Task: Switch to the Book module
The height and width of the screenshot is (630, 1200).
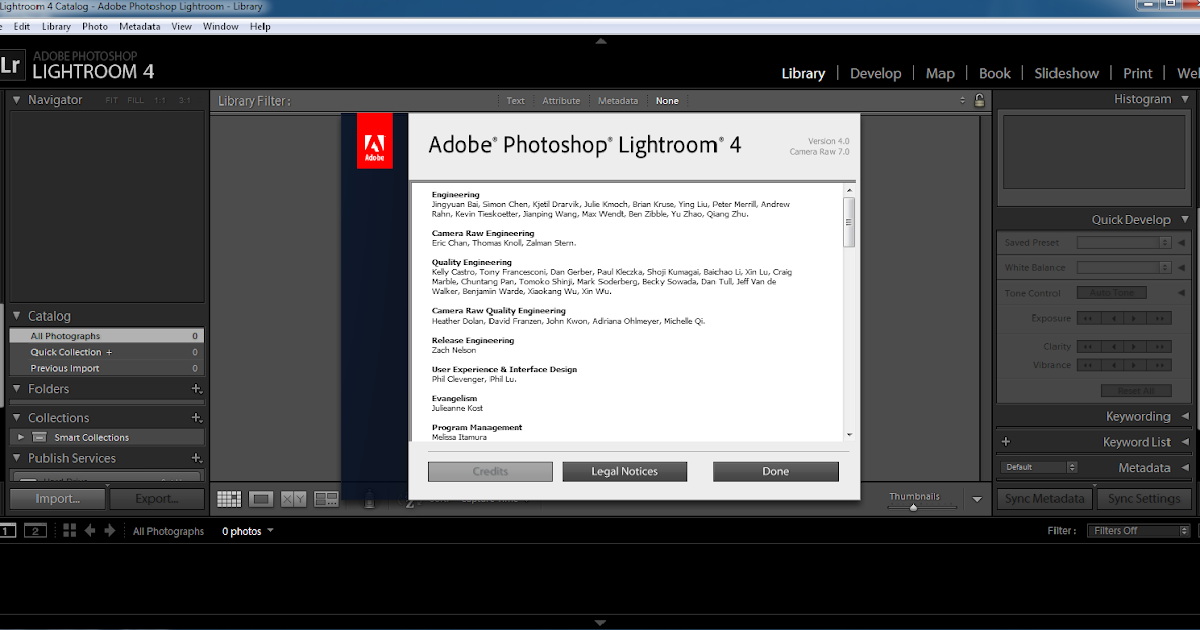Action: point(995,73)
